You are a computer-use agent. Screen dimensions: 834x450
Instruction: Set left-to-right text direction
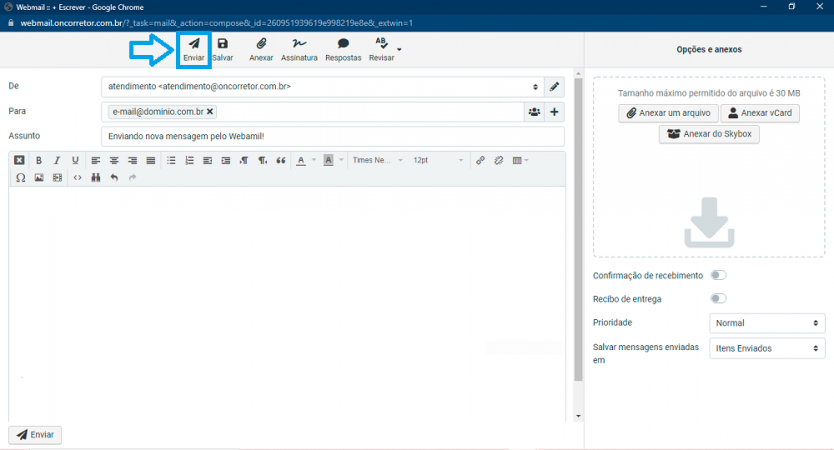[244, 160]
